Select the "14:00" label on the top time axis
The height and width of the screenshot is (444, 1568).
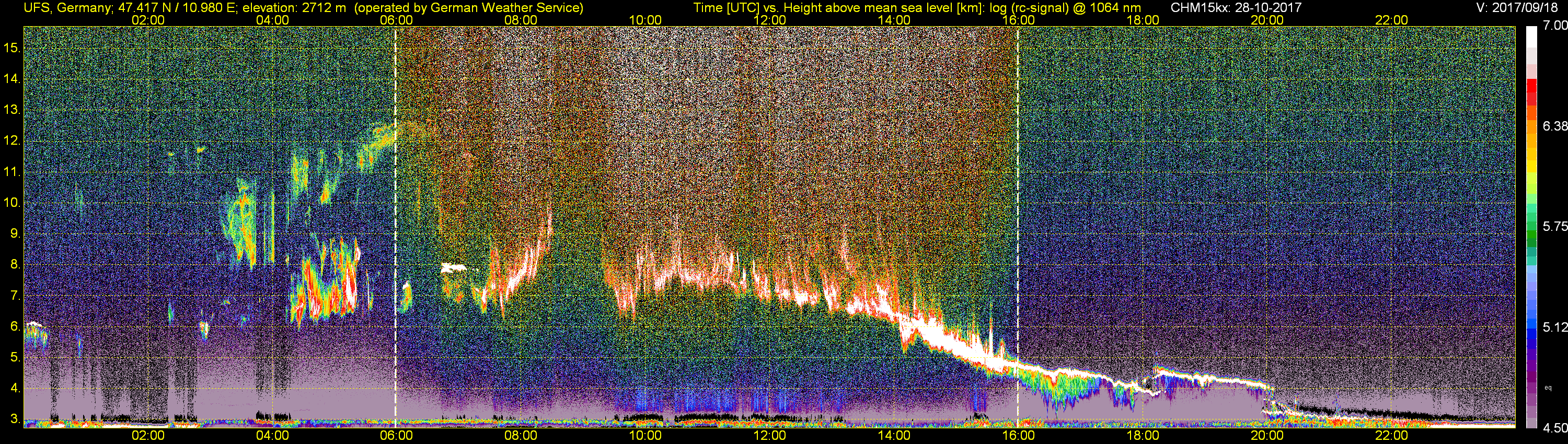894,19
